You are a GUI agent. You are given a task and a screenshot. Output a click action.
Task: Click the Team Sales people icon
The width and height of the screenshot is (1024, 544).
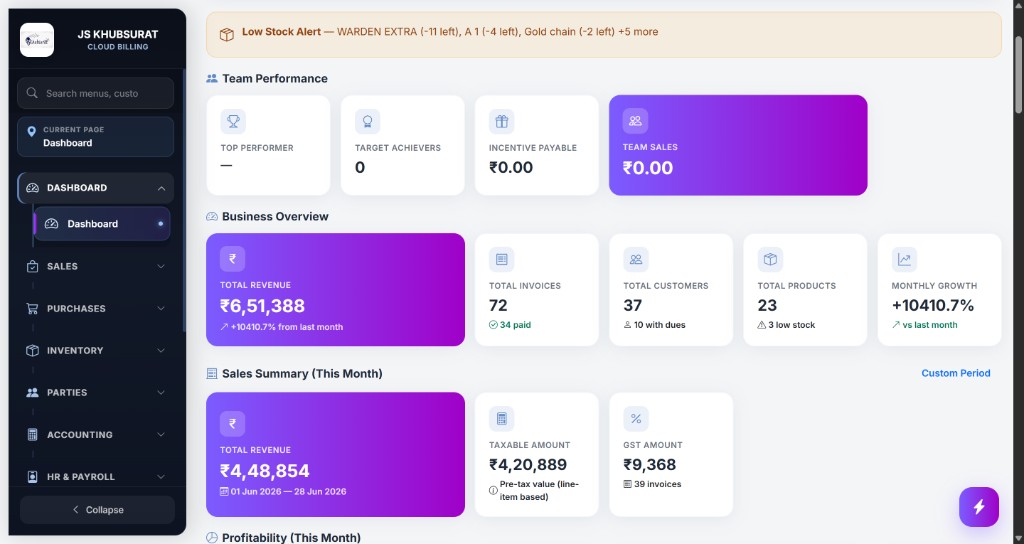[635, 121]
